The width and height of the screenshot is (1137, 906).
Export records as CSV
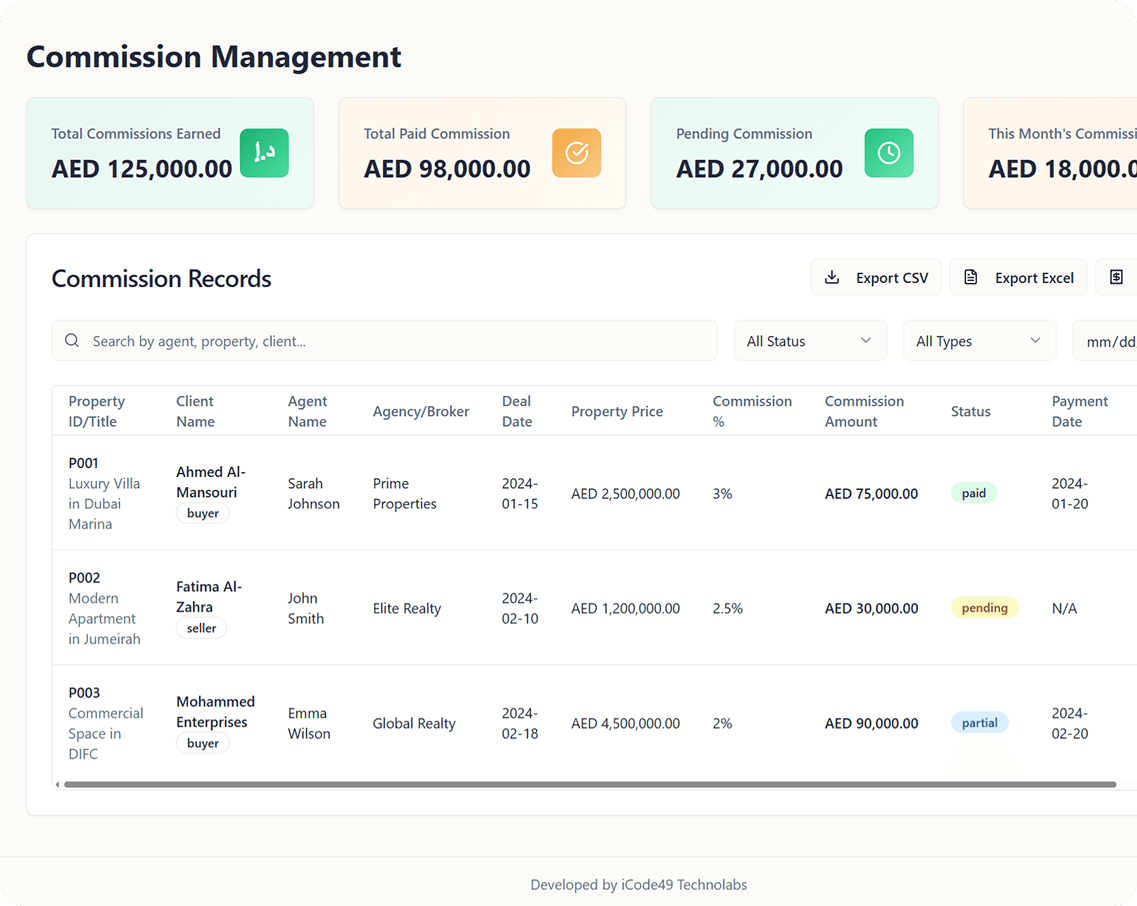coord(876,277)
